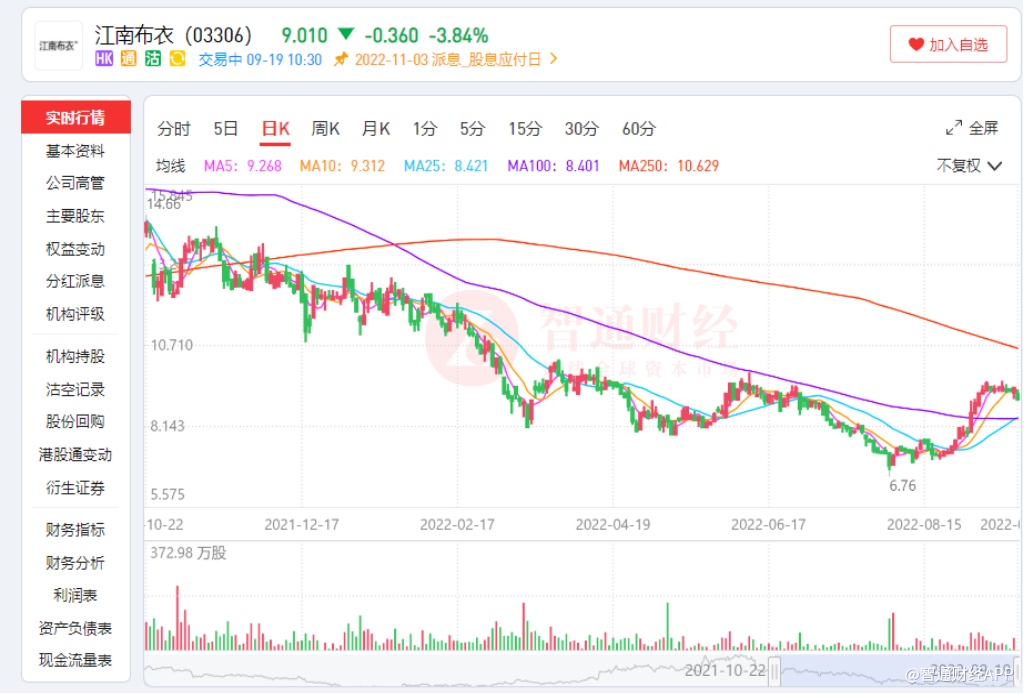Click the 2022-04-19 date axis label
The width and height of the screenshot is (1024, 694).
613,525
